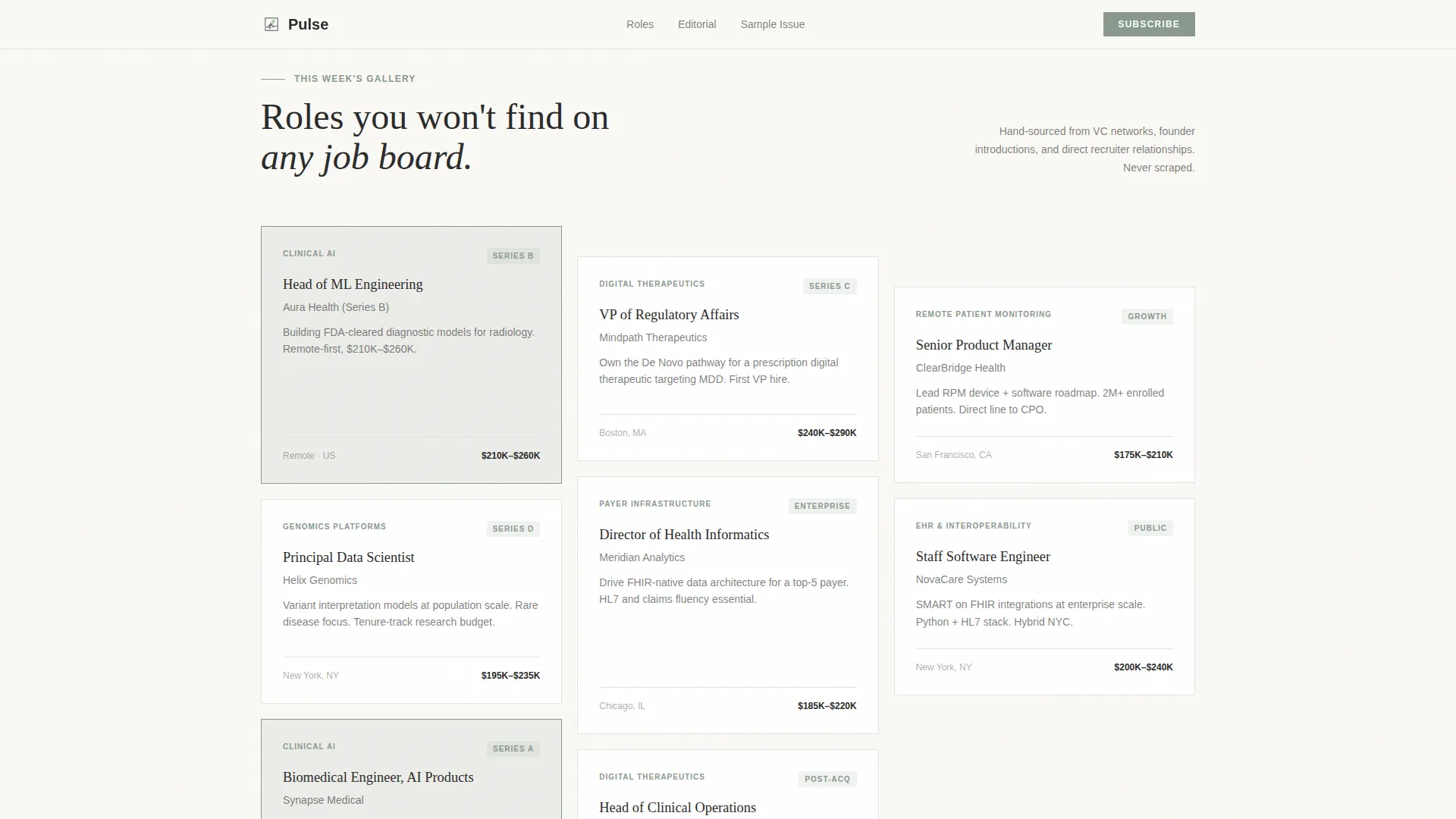Click the Post-Acq badge
The image size is (1456, 819).
coord(827,779)
